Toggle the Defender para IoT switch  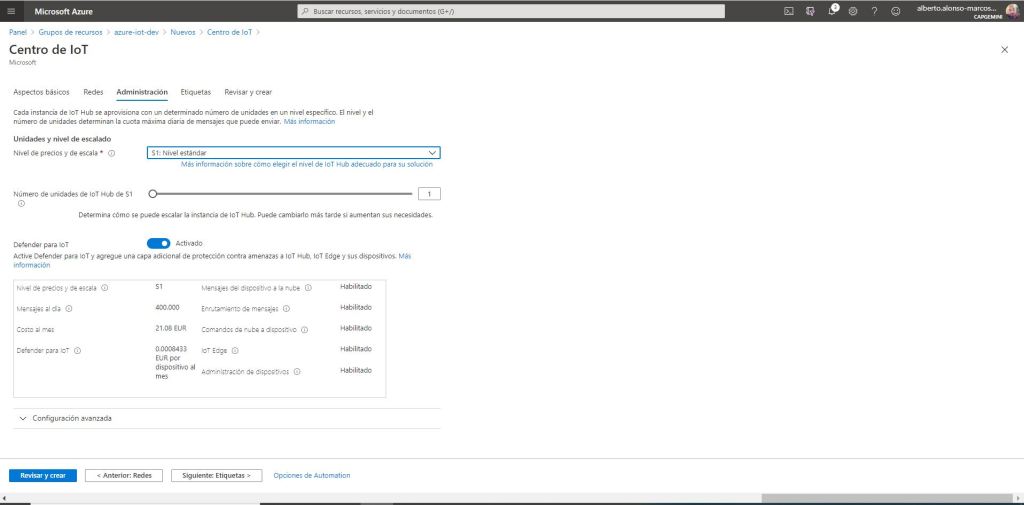[x=159, y=243]
